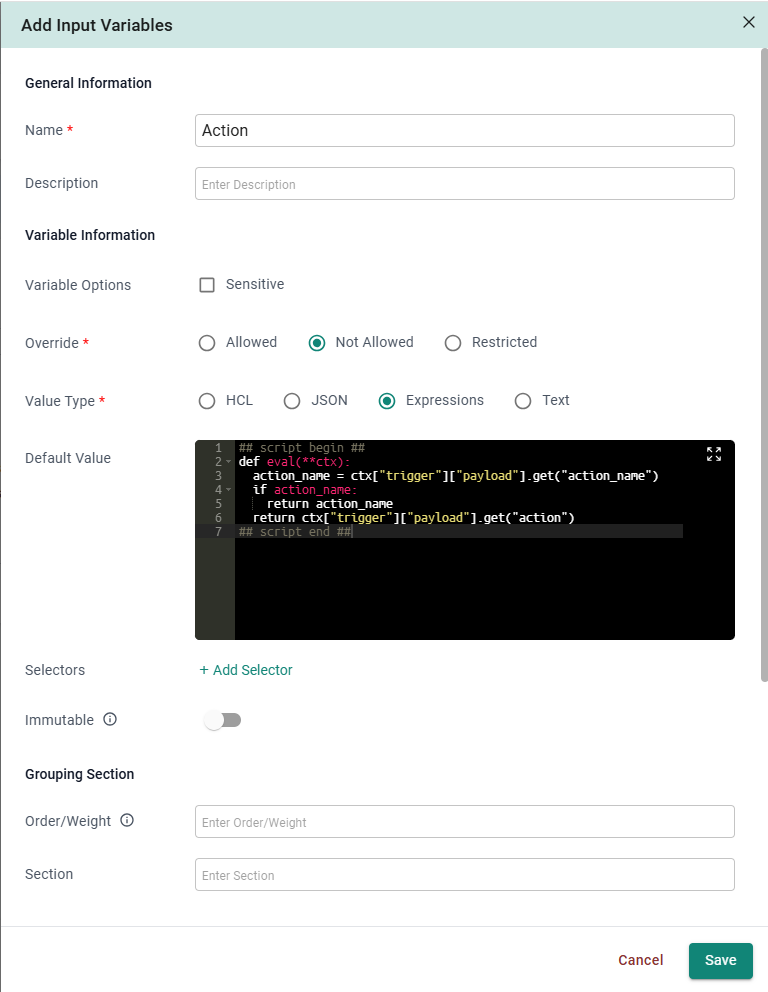
Task: Close the Add Input Variables dialog
Action: 748,22
